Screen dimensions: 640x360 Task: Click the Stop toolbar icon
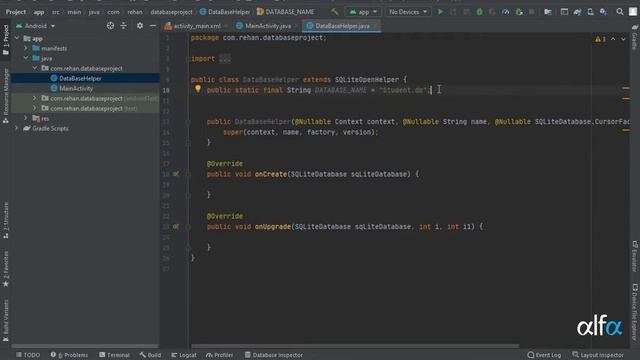pyautogui.click(x=531, y=12)
